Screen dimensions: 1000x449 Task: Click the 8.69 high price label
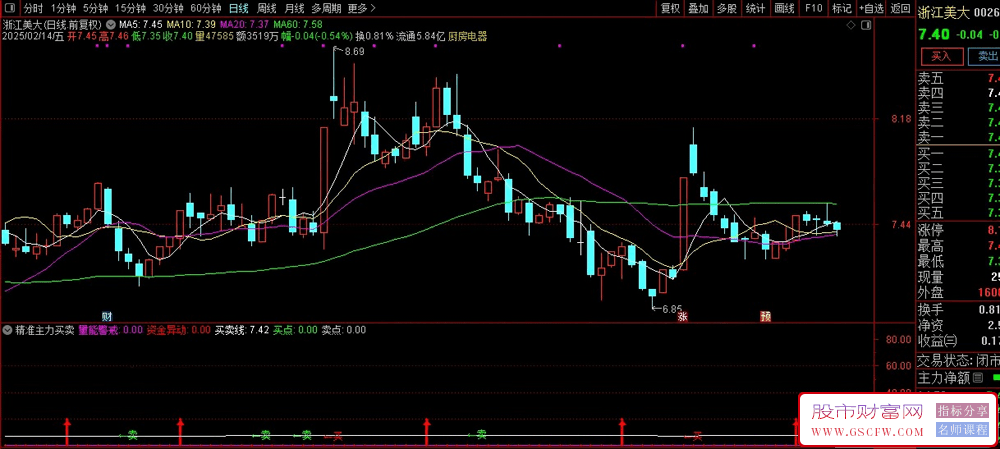354,52
